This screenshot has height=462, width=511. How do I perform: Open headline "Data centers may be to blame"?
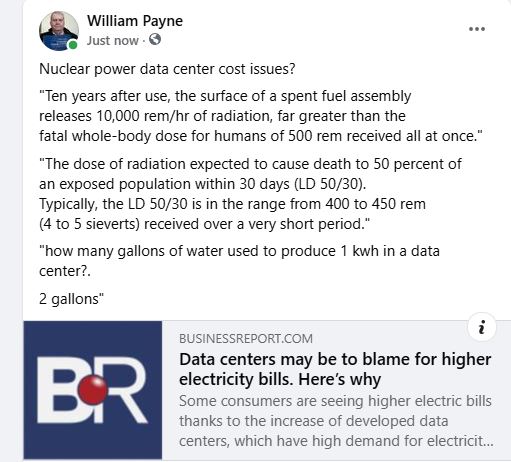tap(335, 369)
